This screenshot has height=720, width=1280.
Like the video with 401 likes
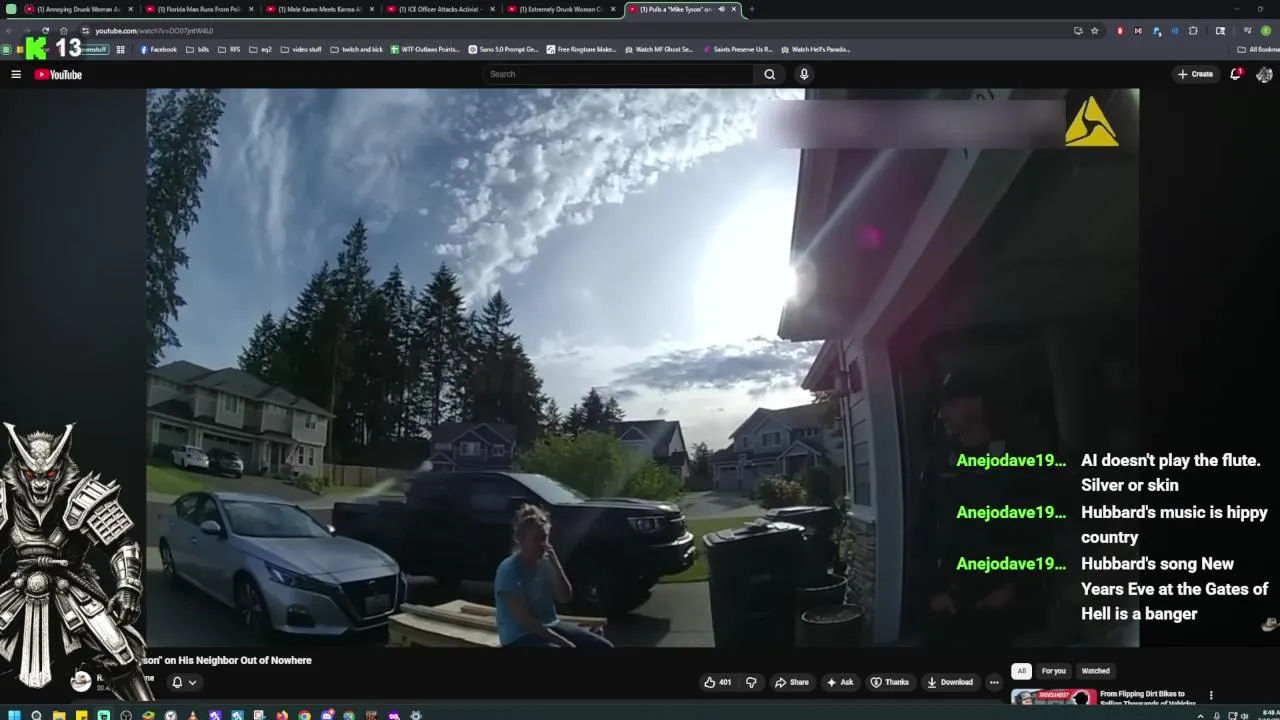718,682
